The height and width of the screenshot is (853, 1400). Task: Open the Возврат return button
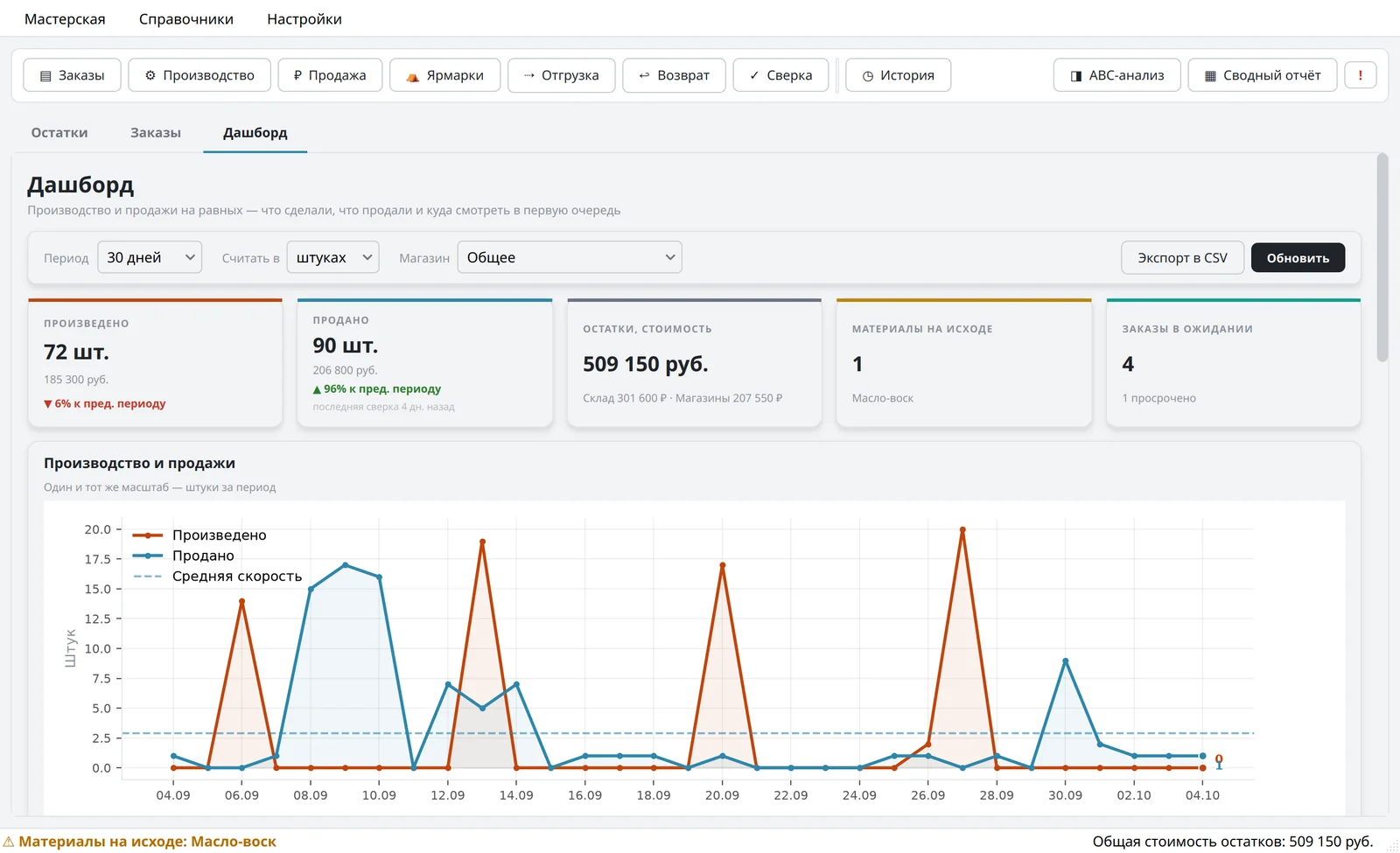[x=674, y=75]
